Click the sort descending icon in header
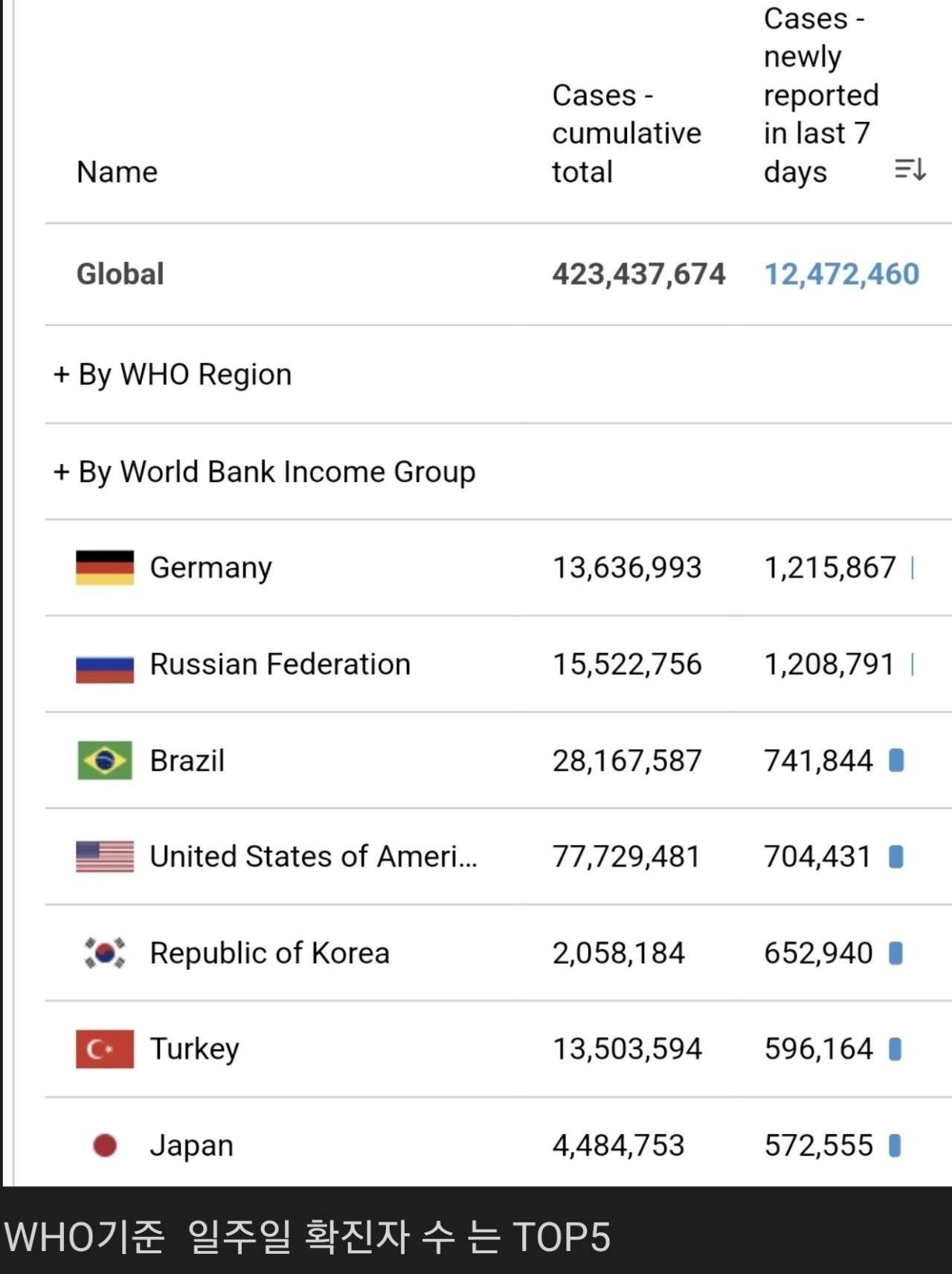952x1274 pixels. tap(910, 170)
